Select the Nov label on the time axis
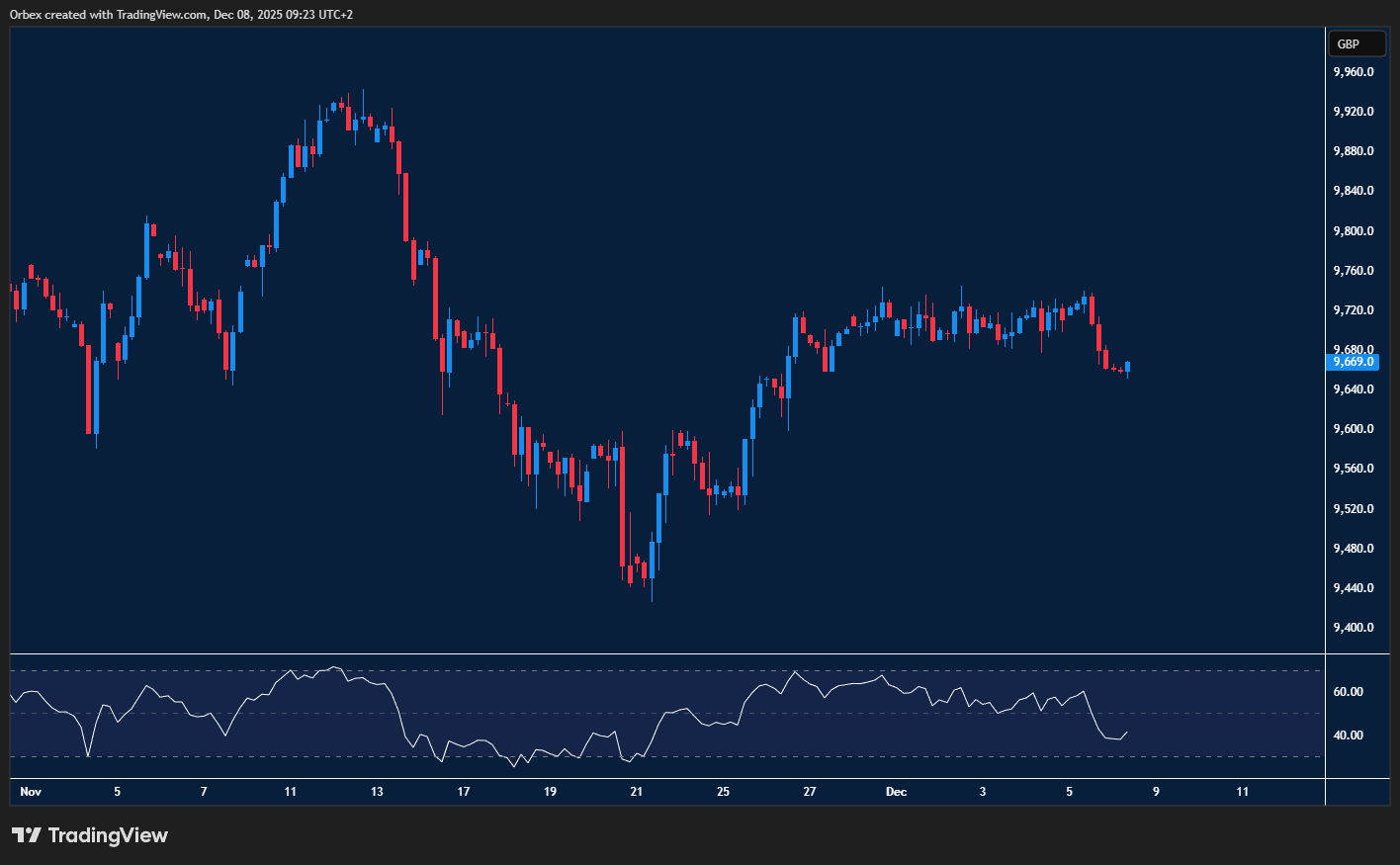This screenshot has height=865, width=1400. point(30,791)
